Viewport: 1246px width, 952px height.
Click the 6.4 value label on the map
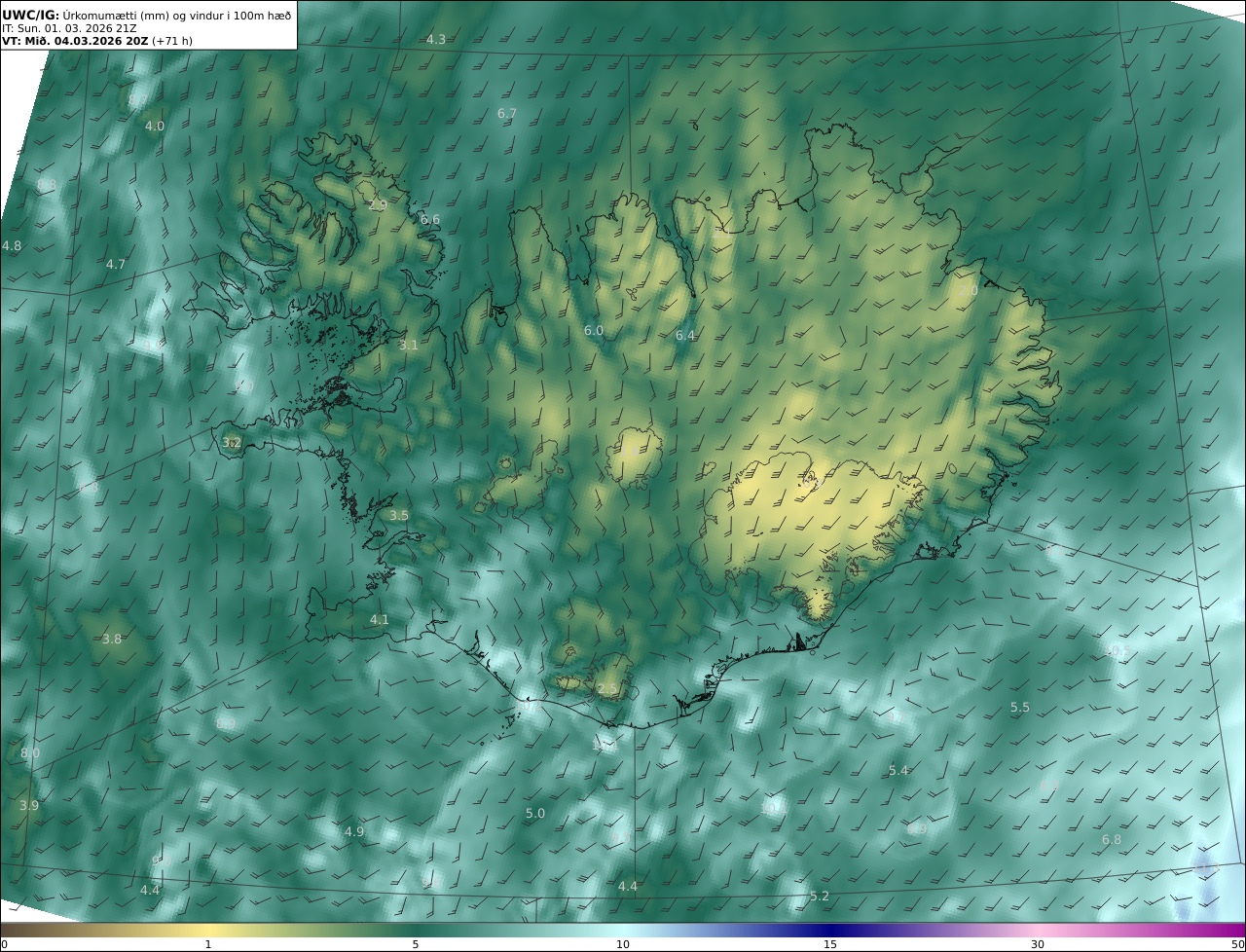click(685, 336)
